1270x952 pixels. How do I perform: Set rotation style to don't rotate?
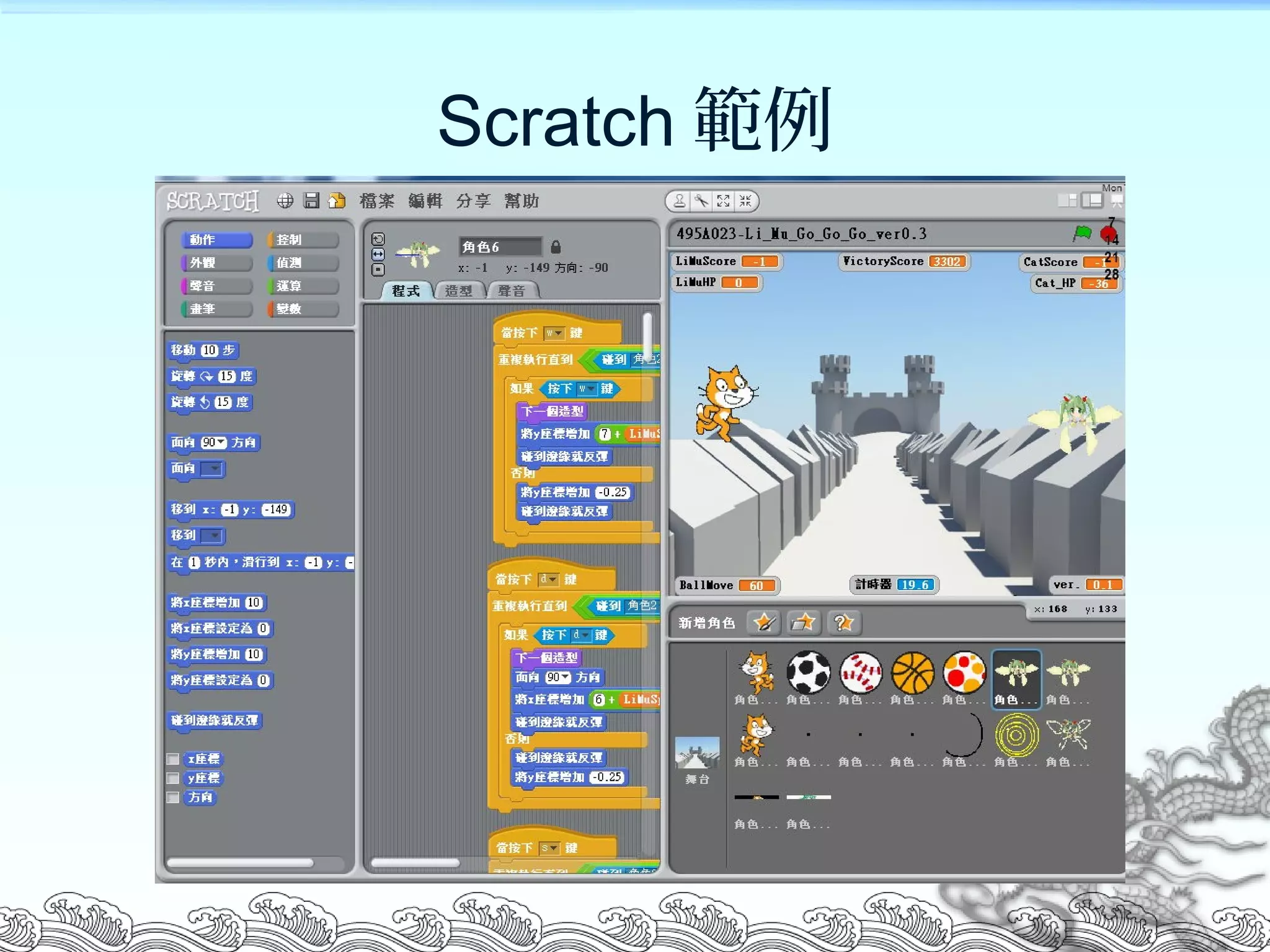(x=378, y=270)
